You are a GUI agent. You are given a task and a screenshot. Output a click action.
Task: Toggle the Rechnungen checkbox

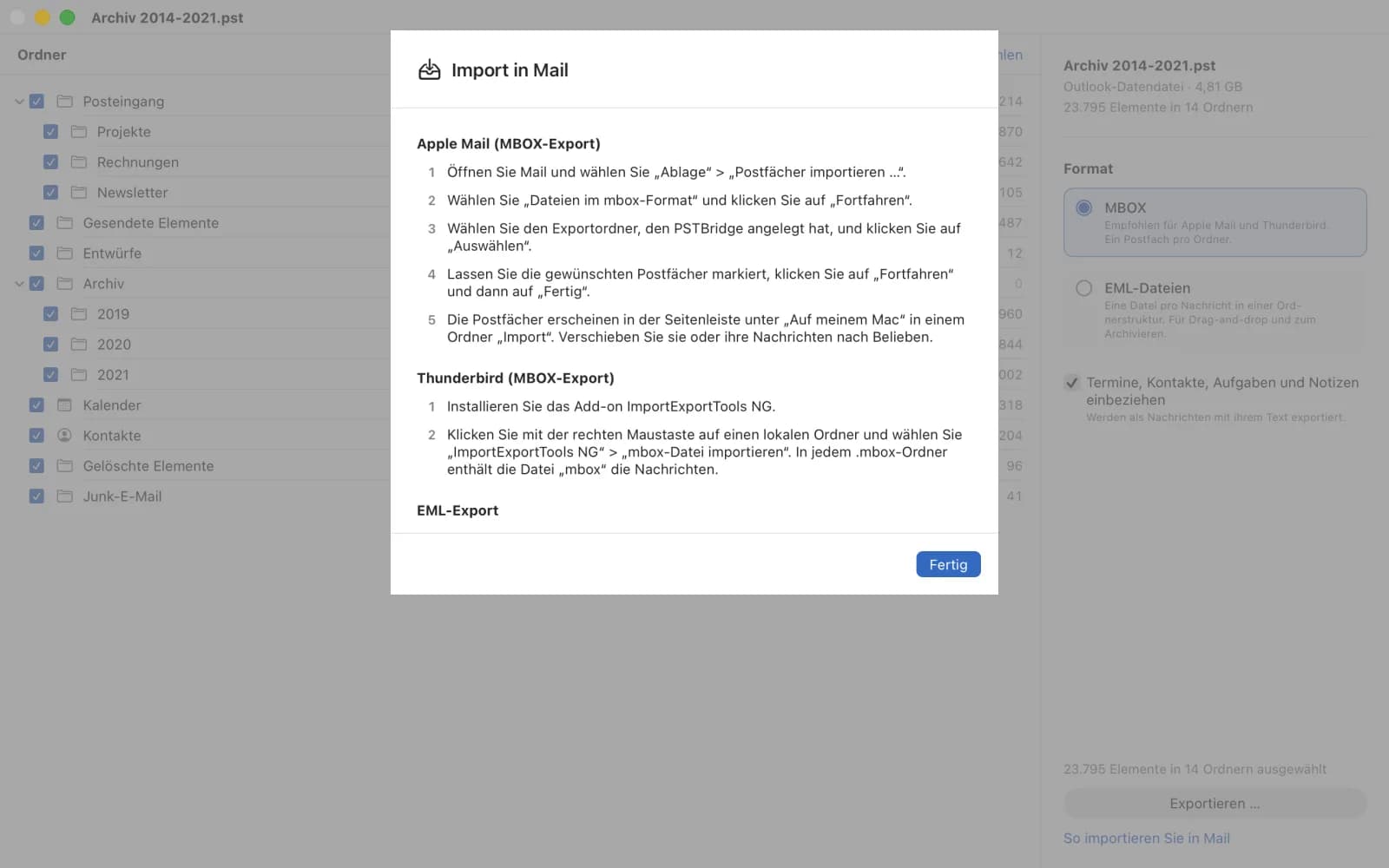click(50, 162)
